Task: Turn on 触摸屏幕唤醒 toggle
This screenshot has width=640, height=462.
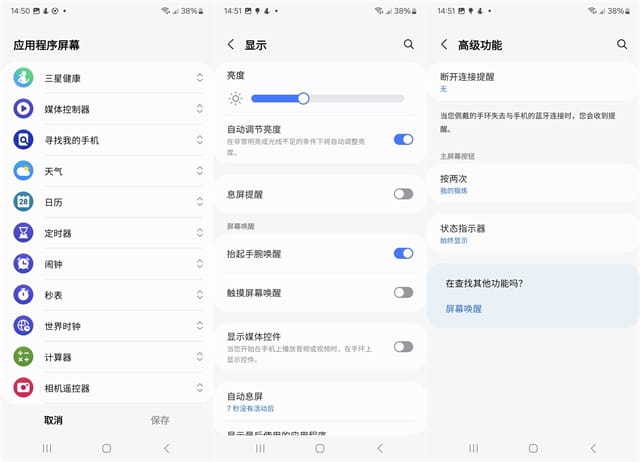Action: pos(403,292)
